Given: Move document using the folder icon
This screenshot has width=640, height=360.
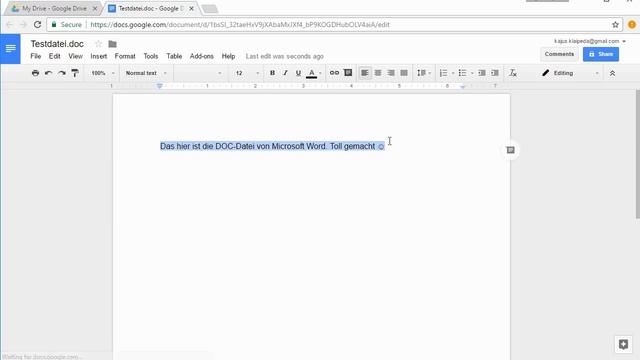Looking at the screenshot, I should click(113, 44).
